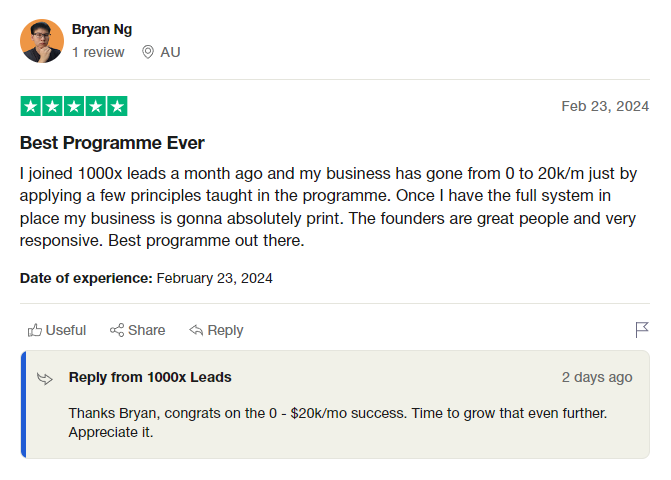Click the middle green rating star
The width and height of the screenshot is (671, 480).
click(74, 106)
